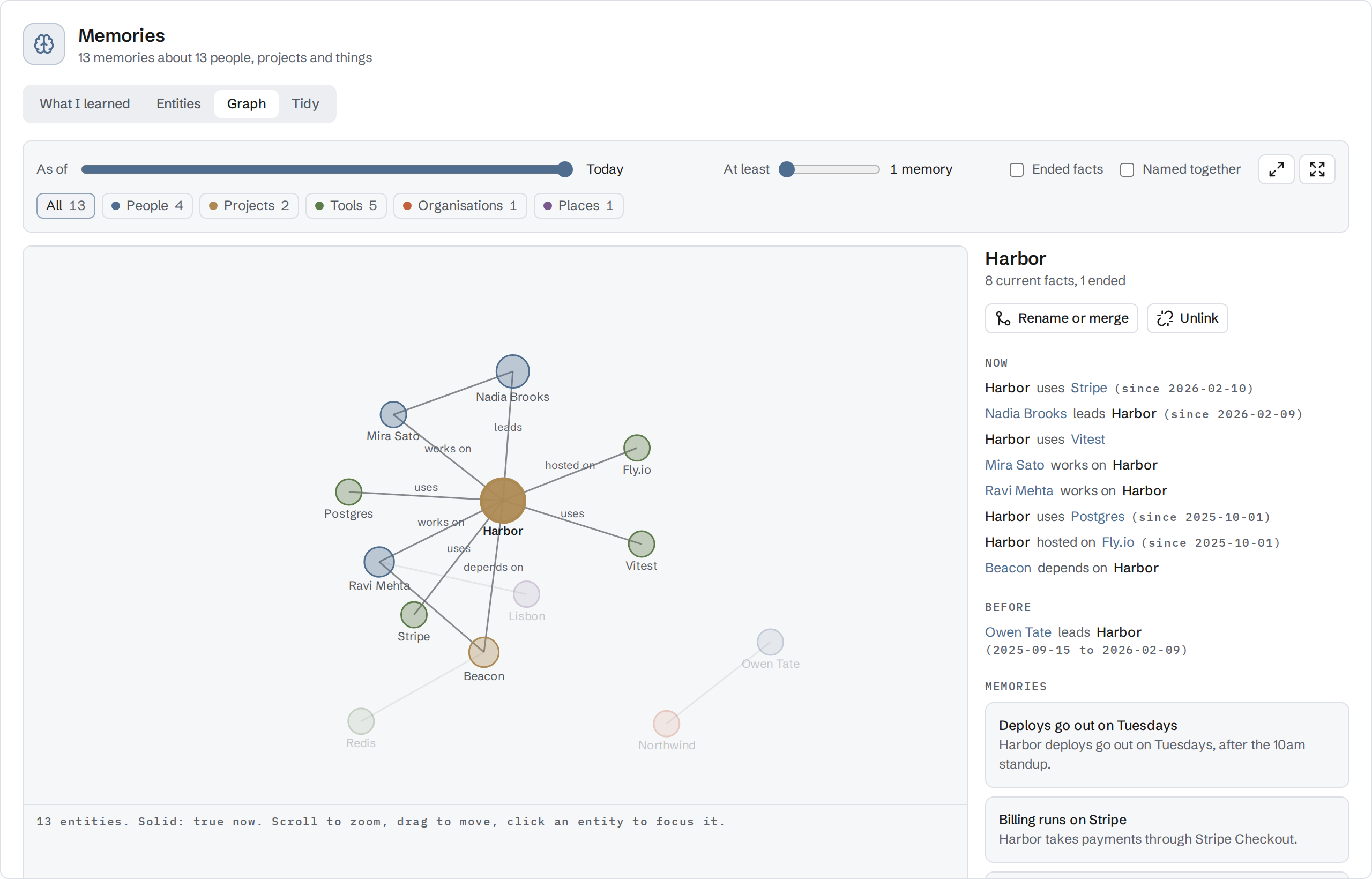1372x879 pixels.
Task: Click the As of timeline slider handle
Action: 565,169
